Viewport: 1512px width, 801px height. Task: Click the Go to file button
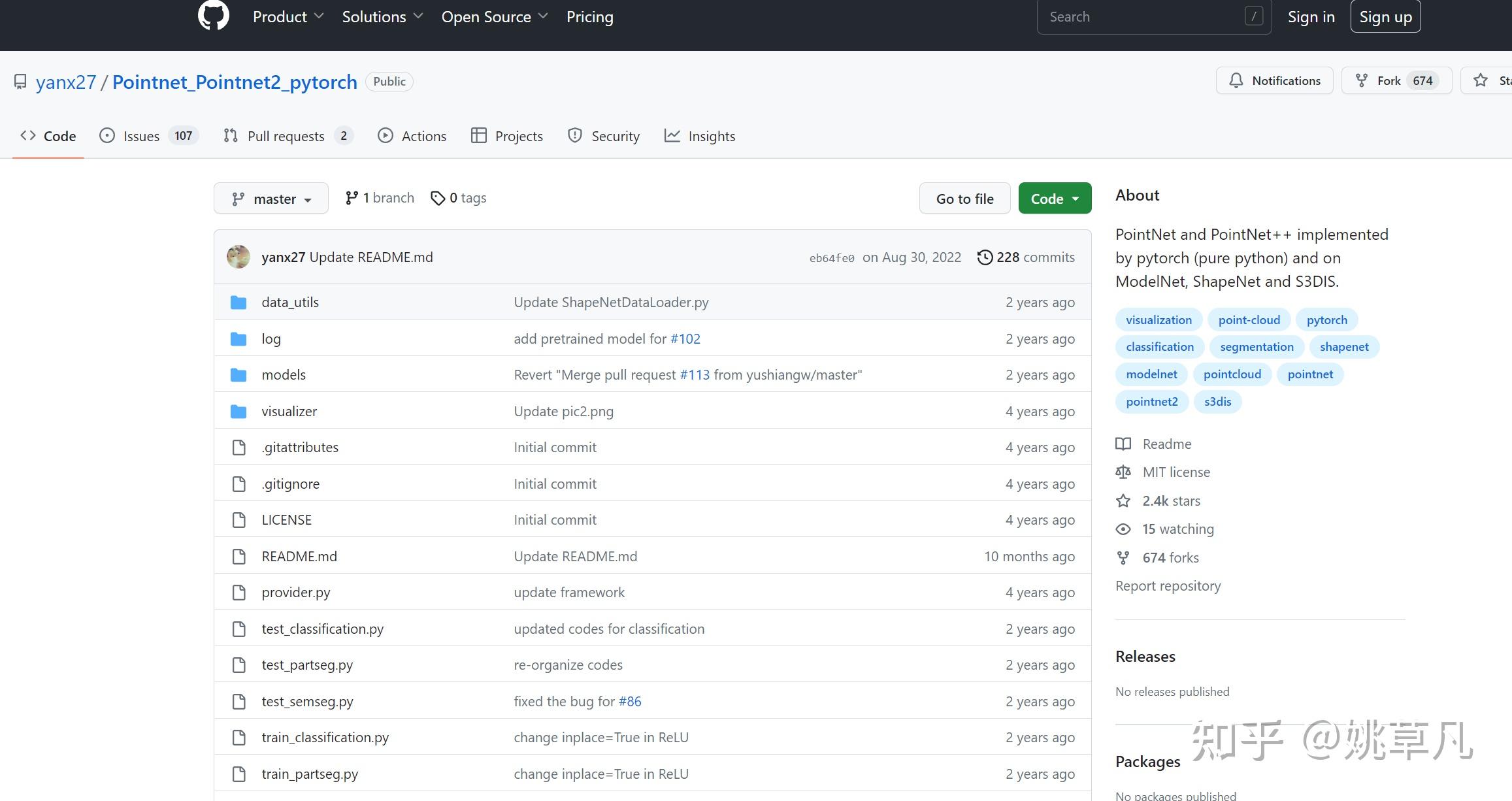tap(964, 198)
